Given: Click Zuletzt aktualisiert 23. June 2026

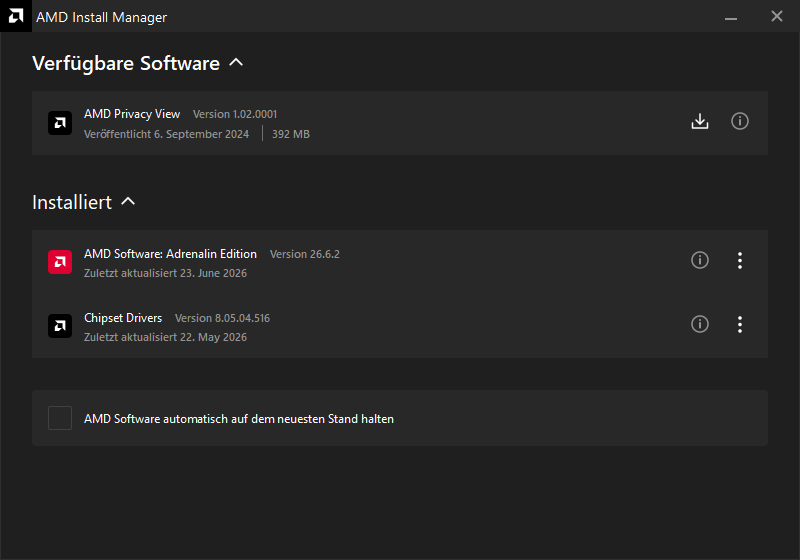Looking at the screenshot, I should point(165,273).
